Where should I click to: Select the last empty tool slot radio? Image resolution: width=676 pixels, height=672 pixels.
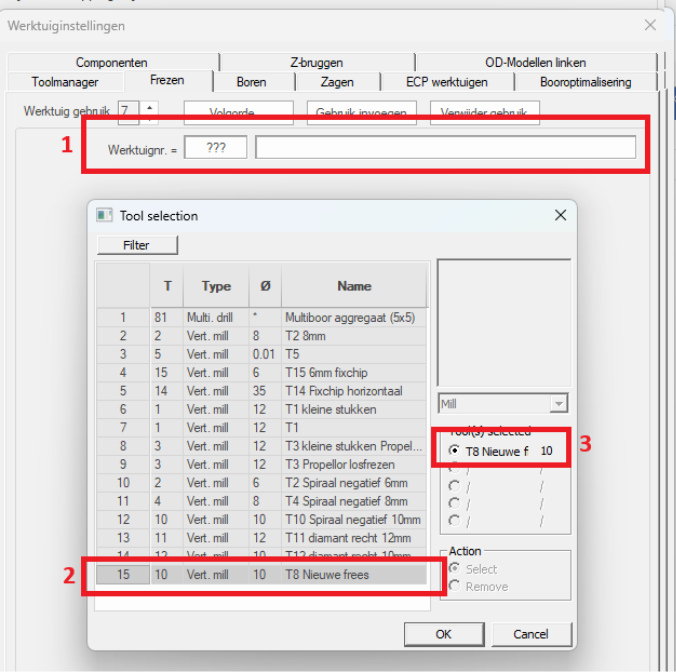(x=454, y=520)
